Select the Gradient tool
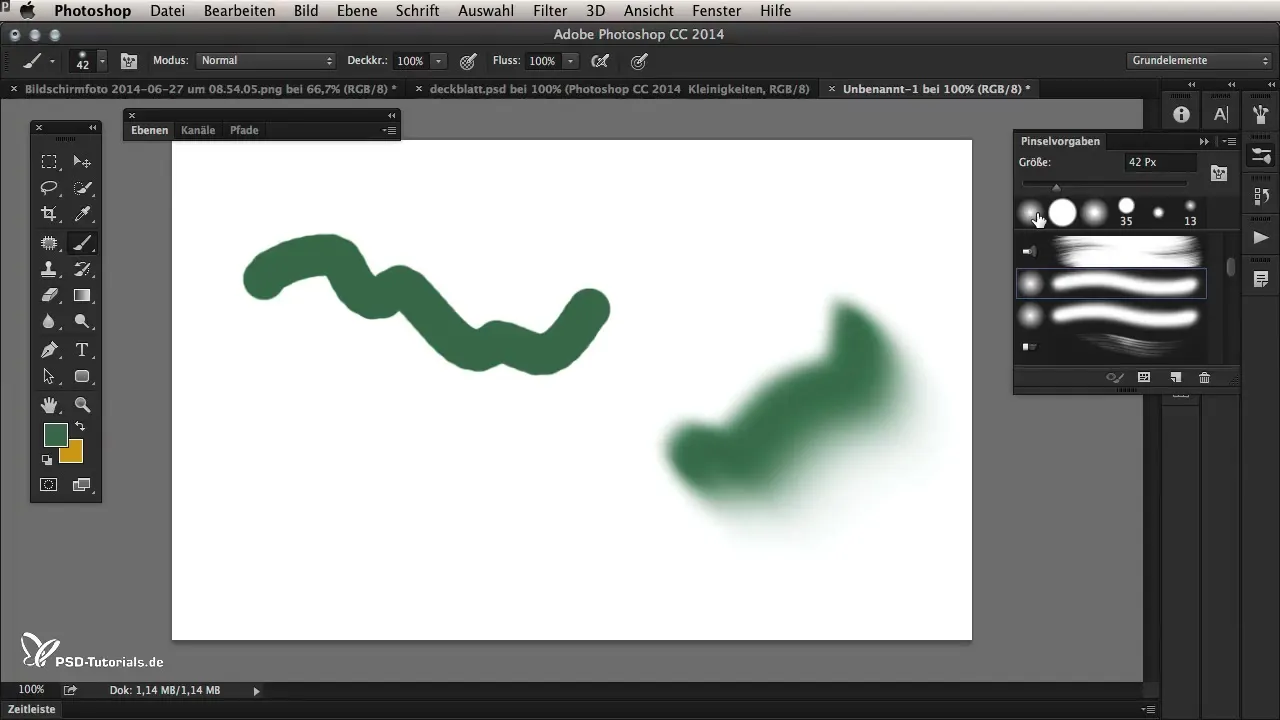The height and width of the screenshot is (720, 1280). 82,295
